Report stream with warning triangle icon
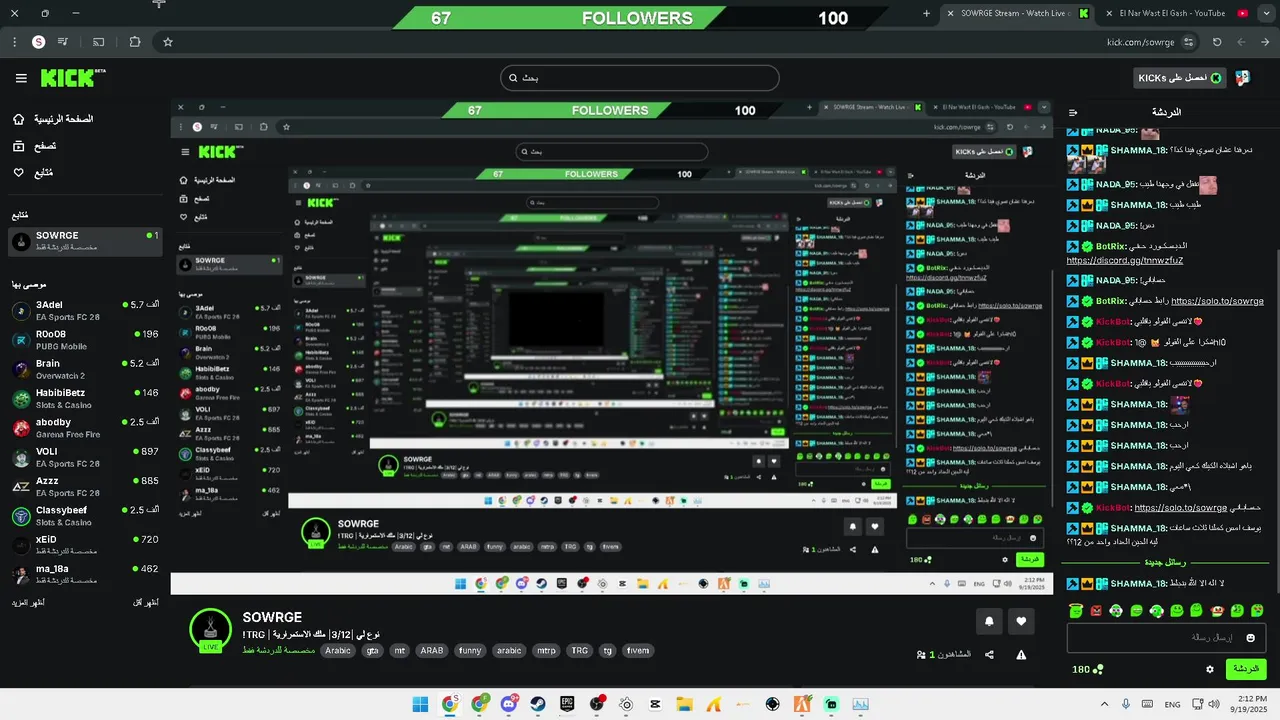This screenshot has height=720, width=1280. click(1021, 655)
